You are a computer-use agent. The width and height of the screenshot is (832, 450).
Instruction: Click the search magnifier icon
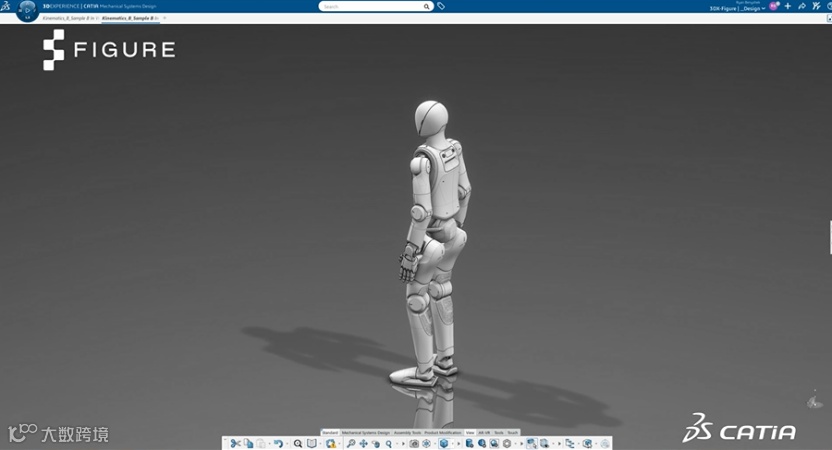[427, 6]
